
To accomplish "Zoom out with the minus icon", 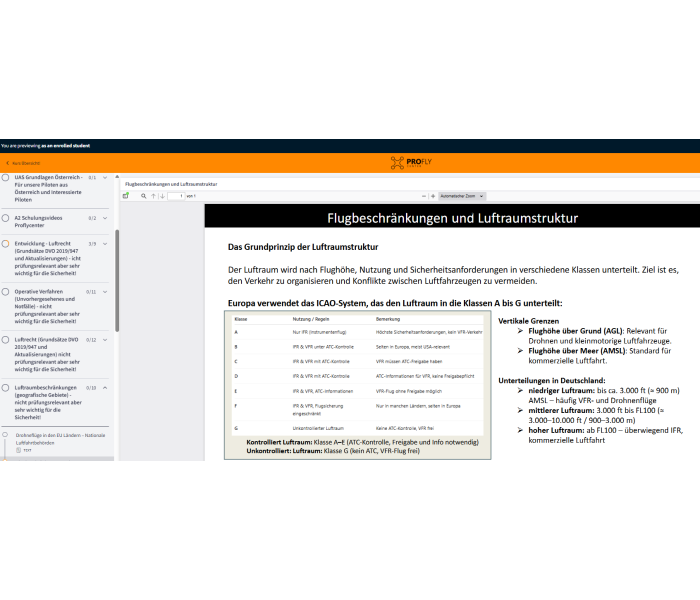I will 424,196.
